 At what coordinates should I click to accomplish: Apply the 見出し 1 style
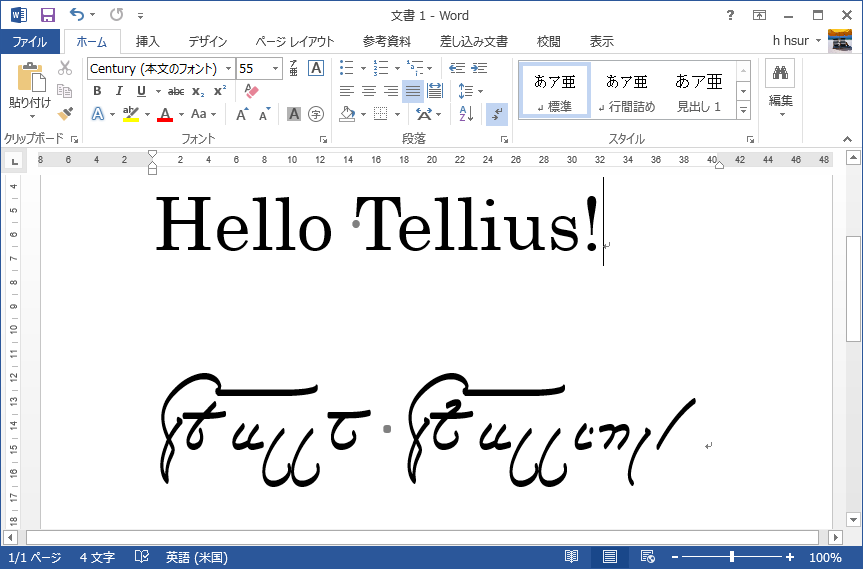[x=698, y=91]
